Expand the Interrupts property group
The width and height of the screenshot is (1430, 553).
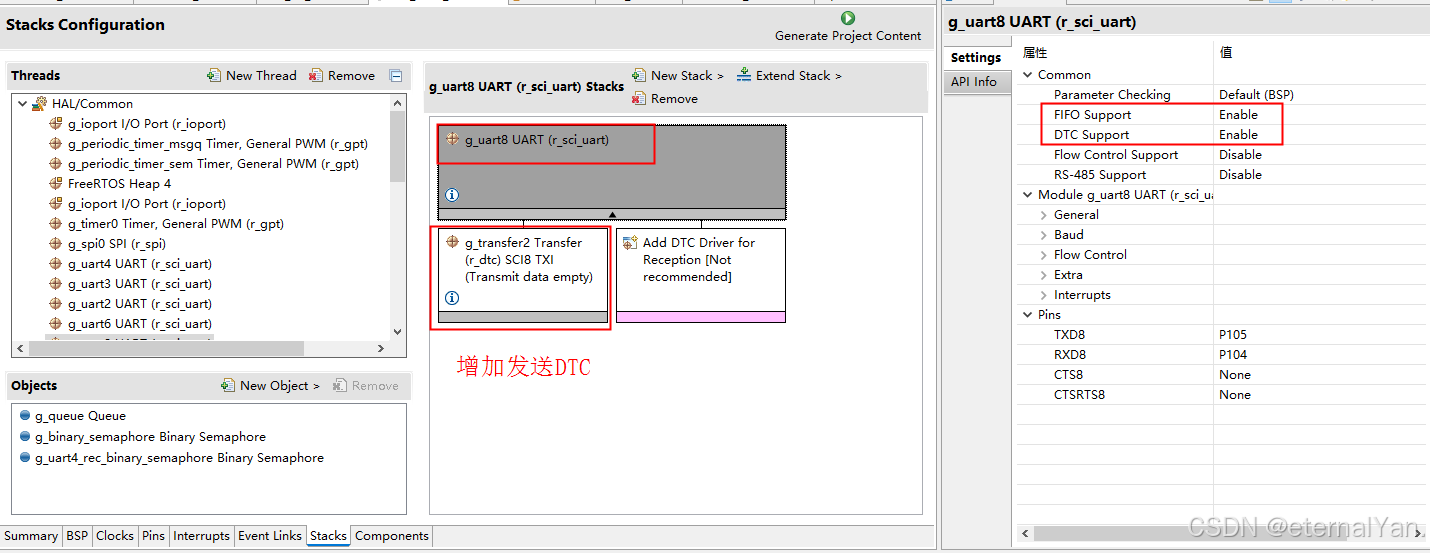[x=1044, y=294]
